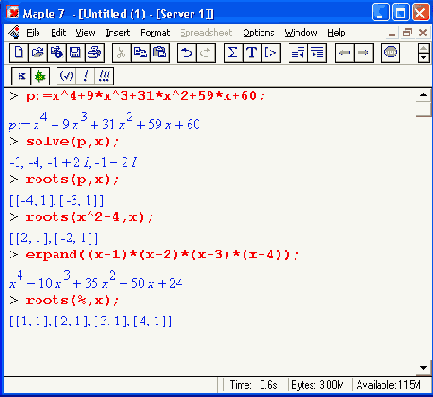The height and width of the screenshot is (397, 433).
Task: Toggle the maple leaf input mode button
Action: point(40,76)
